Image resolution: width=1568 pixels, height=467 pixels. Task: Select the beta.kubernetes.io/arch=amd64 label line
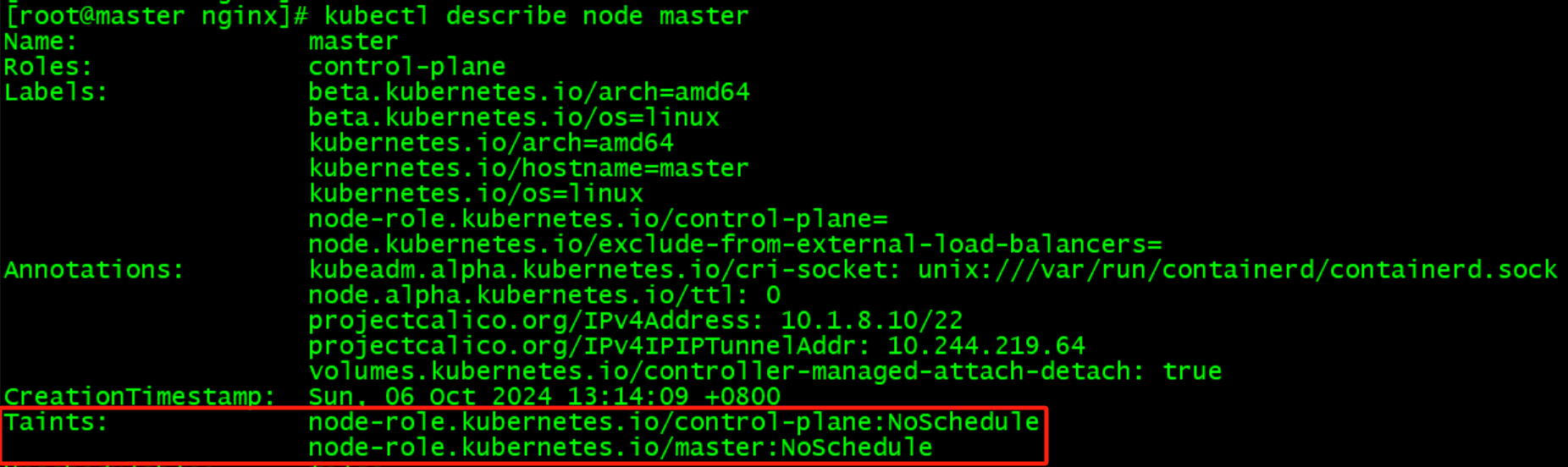coord(528,92)
